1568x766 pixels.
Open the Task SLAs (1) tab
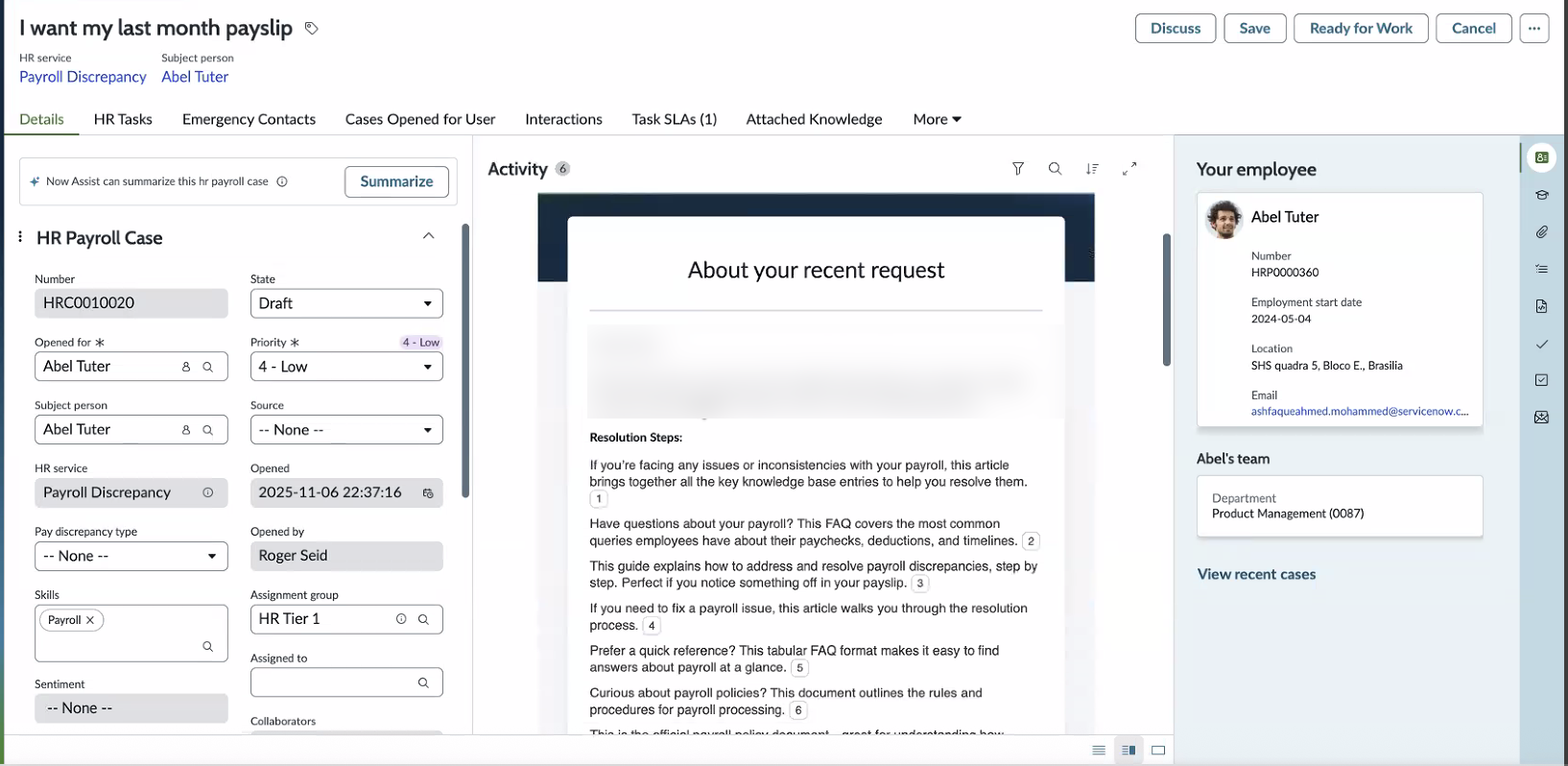point(674,119)
